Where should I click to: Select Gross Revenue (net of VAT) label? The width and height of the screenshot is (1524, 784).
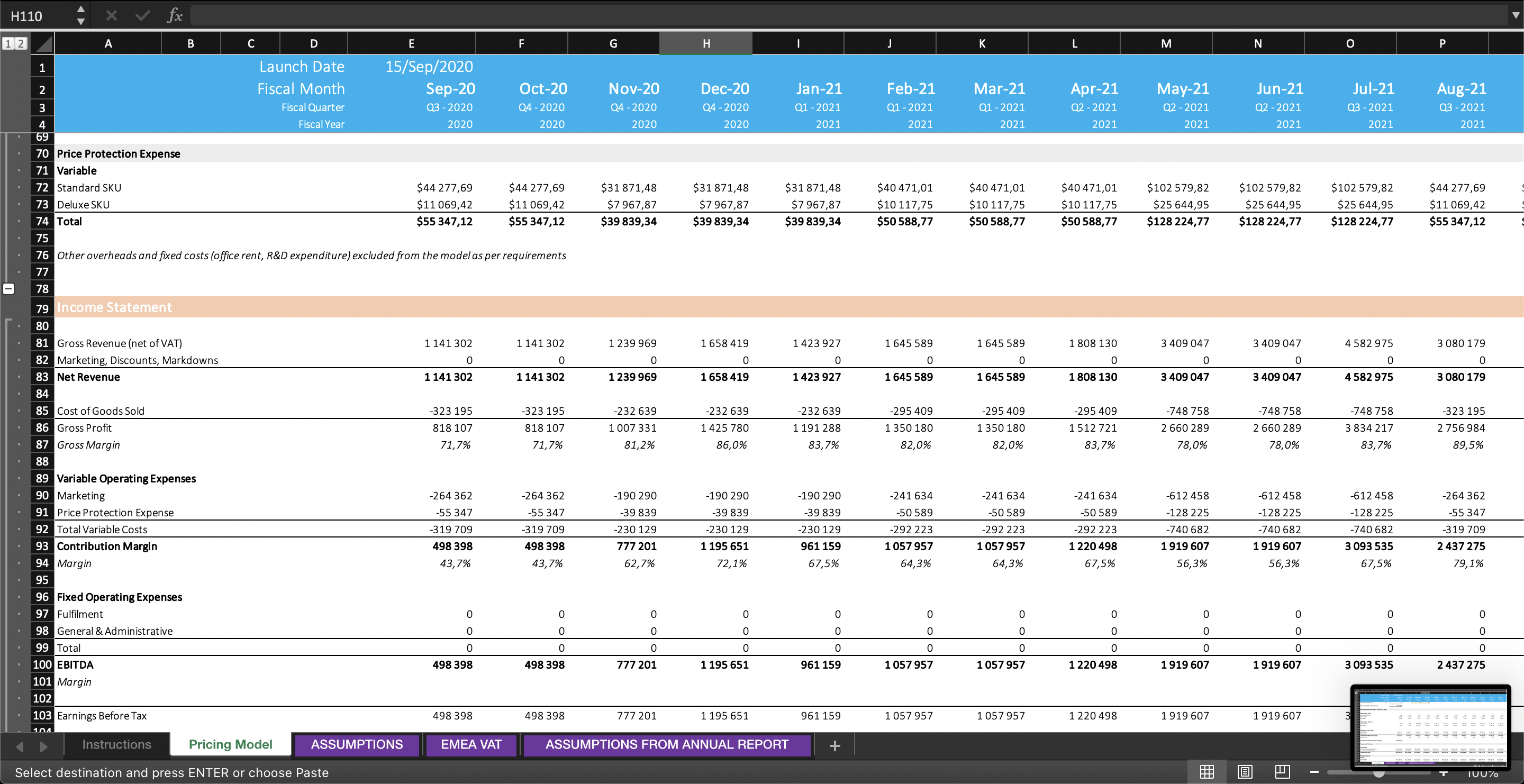(120, 343)
